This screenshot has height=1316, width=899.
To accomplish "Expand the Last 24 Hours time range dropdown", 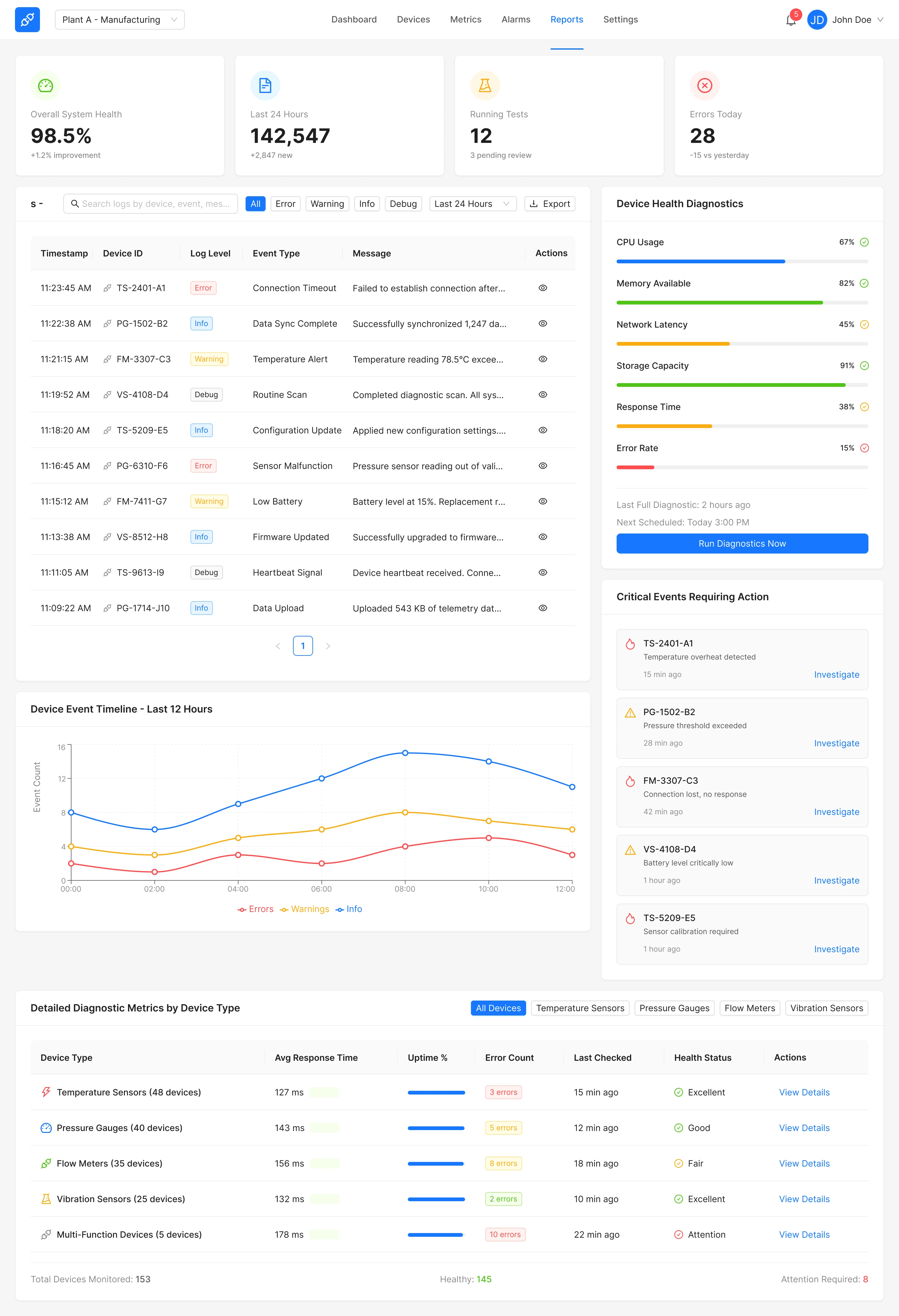I will coord(472,204).
